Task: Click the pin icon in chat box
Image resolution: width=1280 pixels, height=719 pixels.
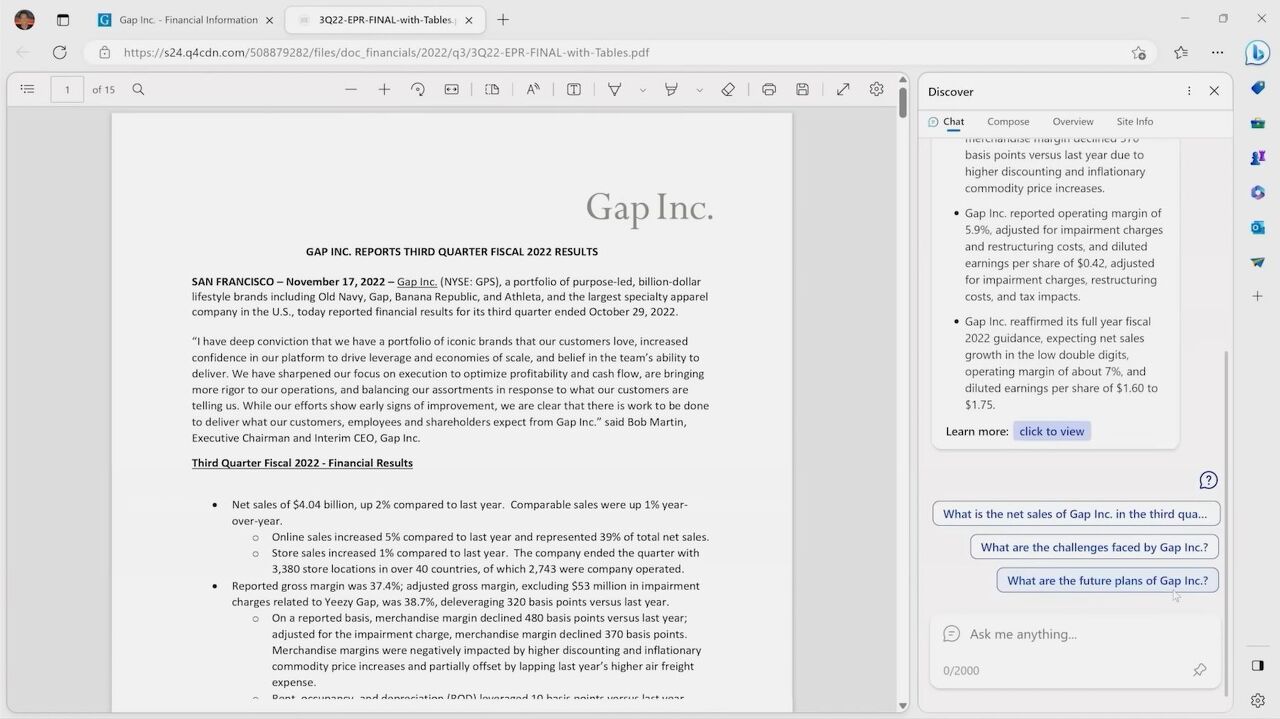Action: point(1200,670)
